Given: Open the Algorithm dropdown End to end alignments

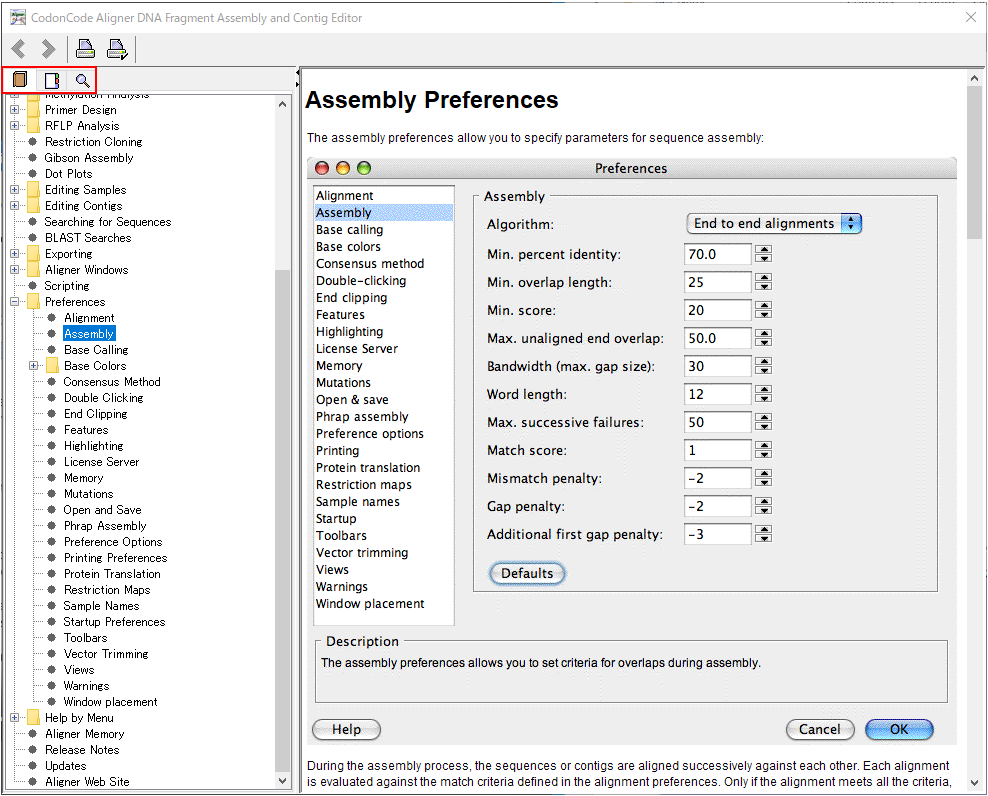Looking at the screenshot, I should tap(773, 223).
